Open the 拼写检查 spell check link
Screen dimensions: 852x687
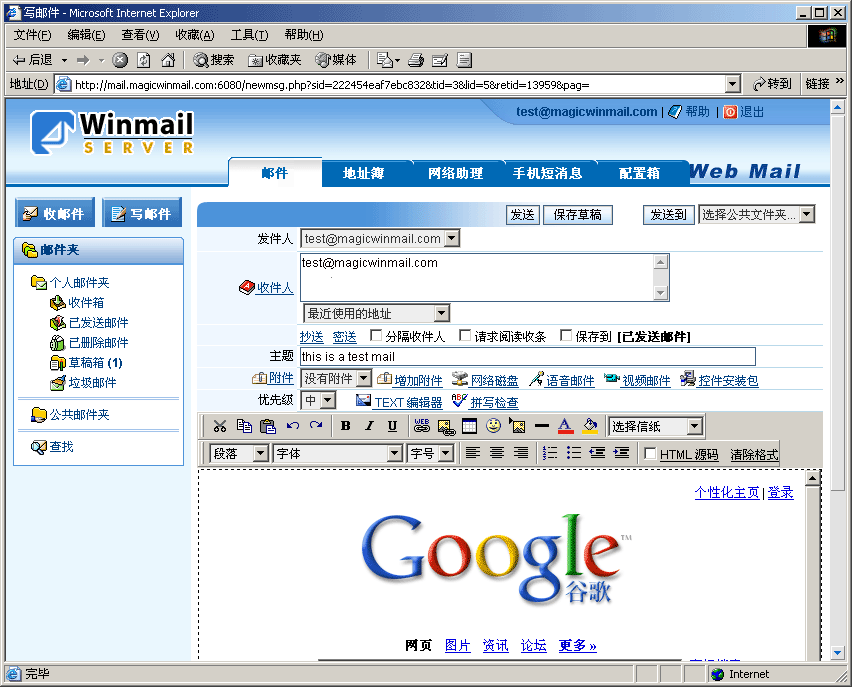click(x=494, y=402)
